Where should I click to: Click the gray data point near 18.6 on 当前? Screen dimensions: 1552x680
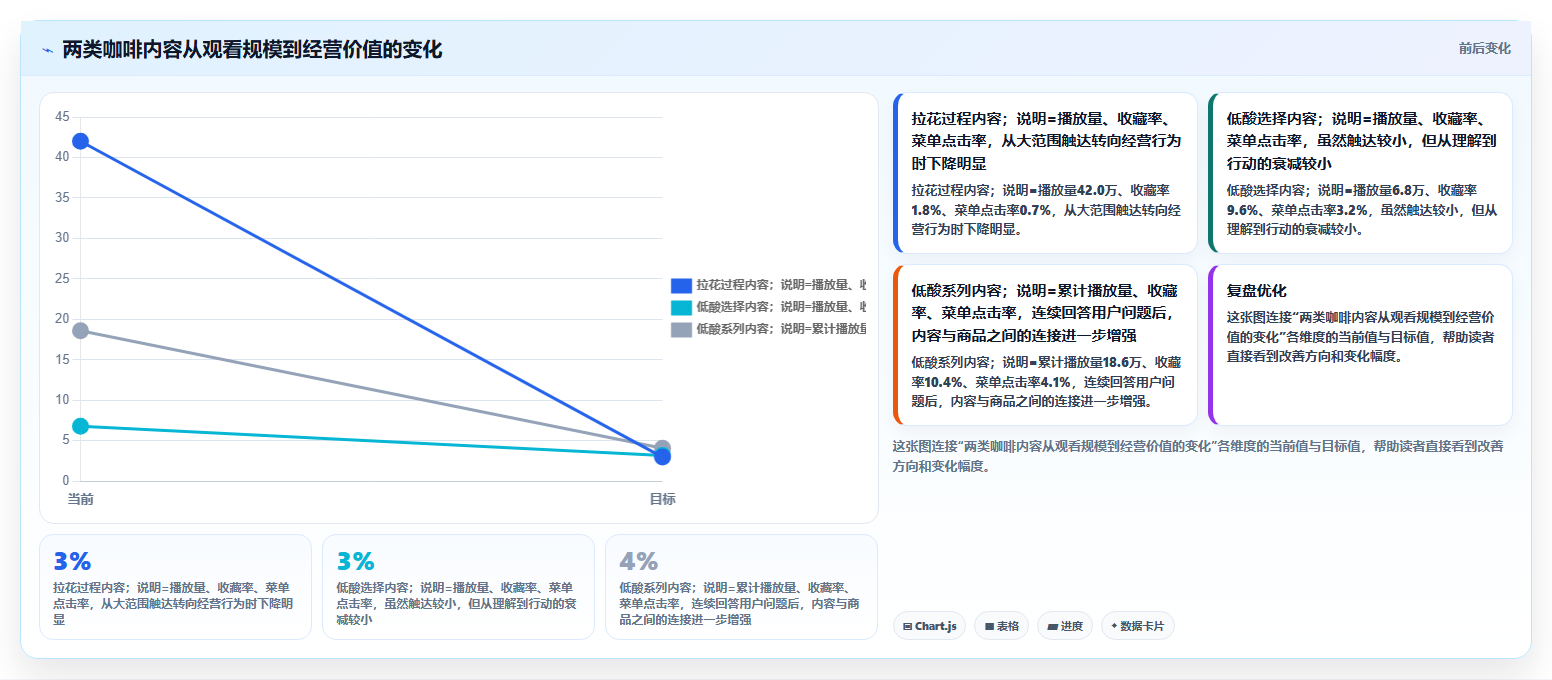pos(80,330)
